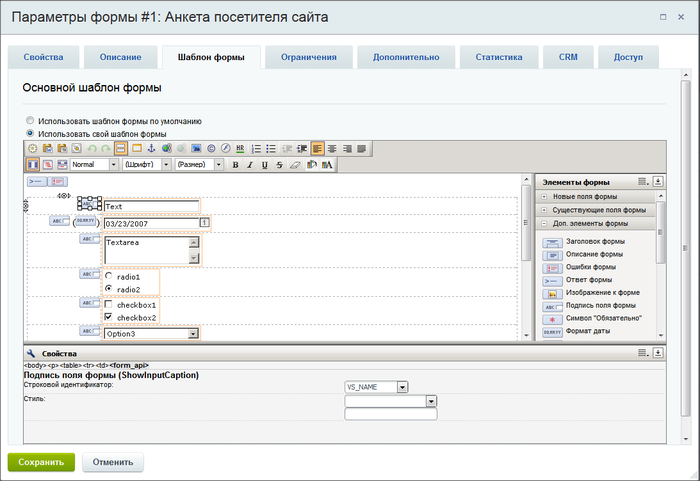Viewport: 700px width, 481px height.
Task: Click the Undo arrow in the toolbar
Action: [x=92, y=149]
